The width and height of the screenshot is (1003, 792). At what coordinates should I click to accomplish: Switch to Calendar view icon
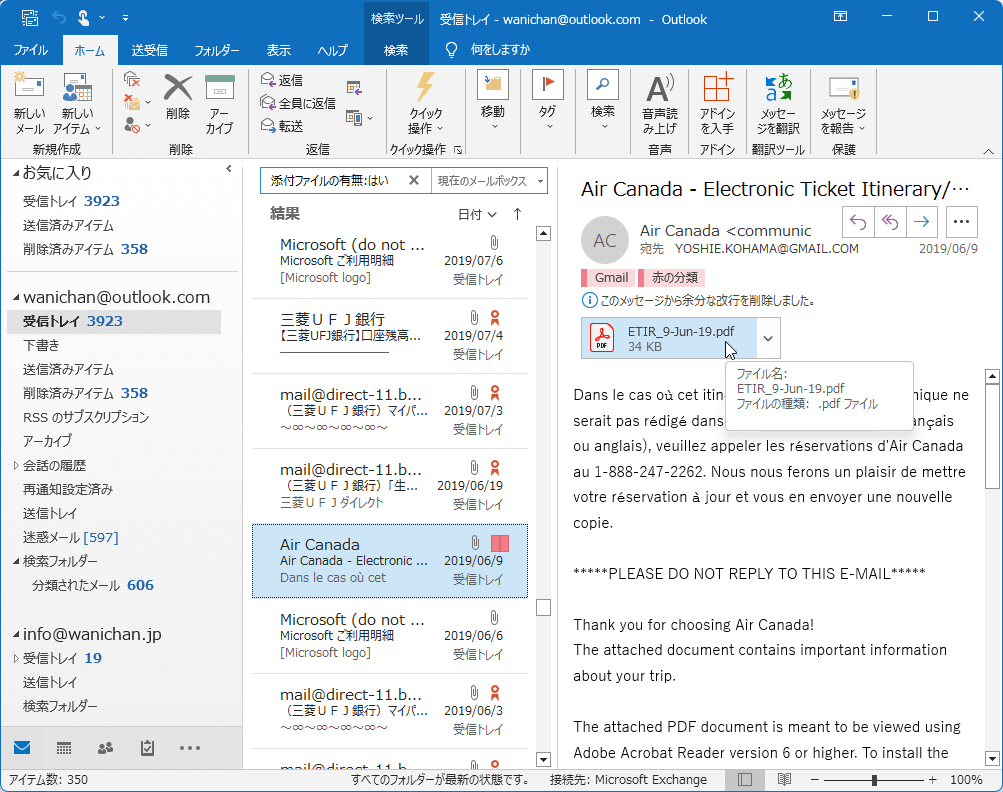pyautogui.click(x=64, y=747)
